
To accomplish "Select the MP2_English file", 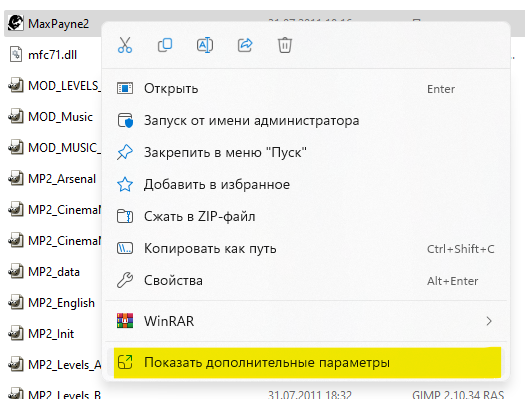I will coord(62,303).
